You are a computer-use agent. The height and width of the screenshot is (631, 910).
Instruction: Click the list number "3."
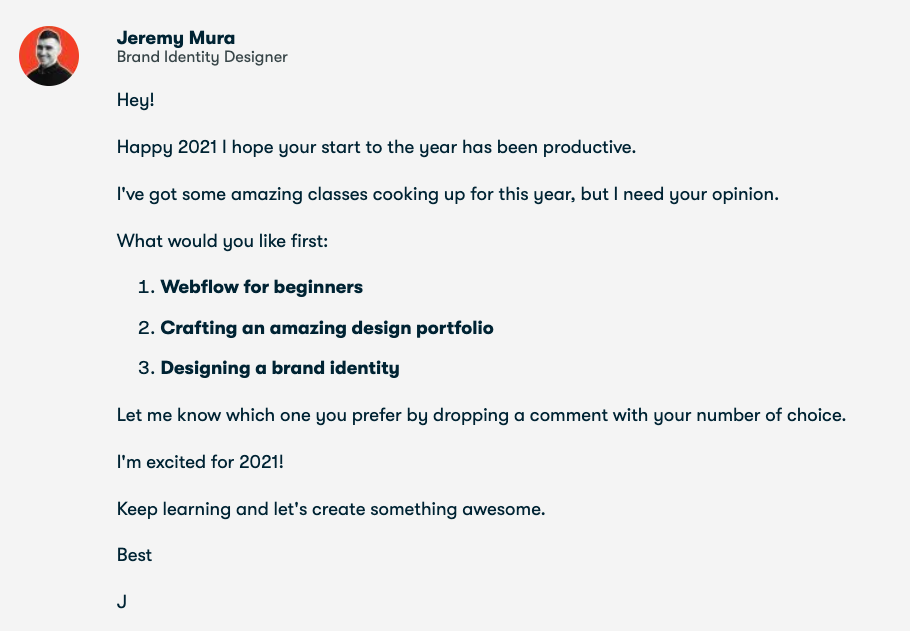[146, 368]
